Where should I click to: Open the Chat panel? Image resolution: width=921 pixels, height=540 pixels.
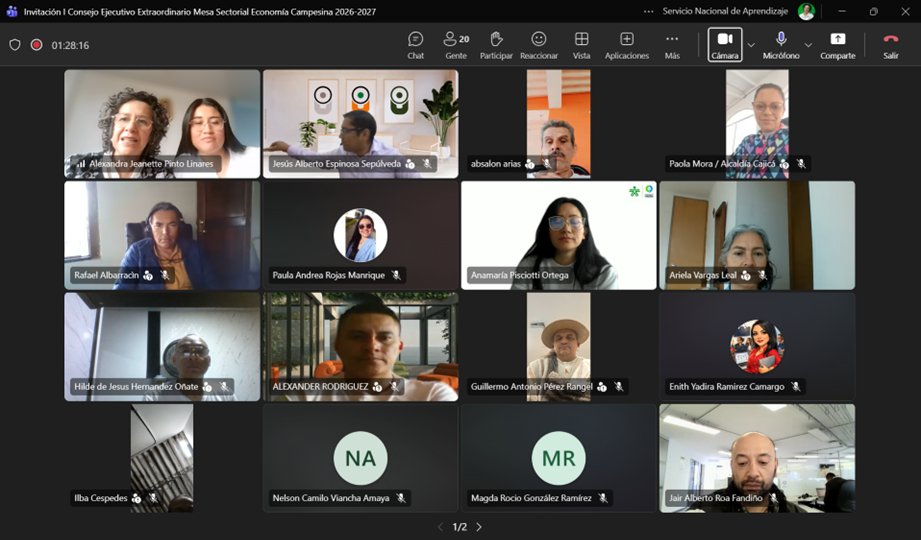[415, 45]
